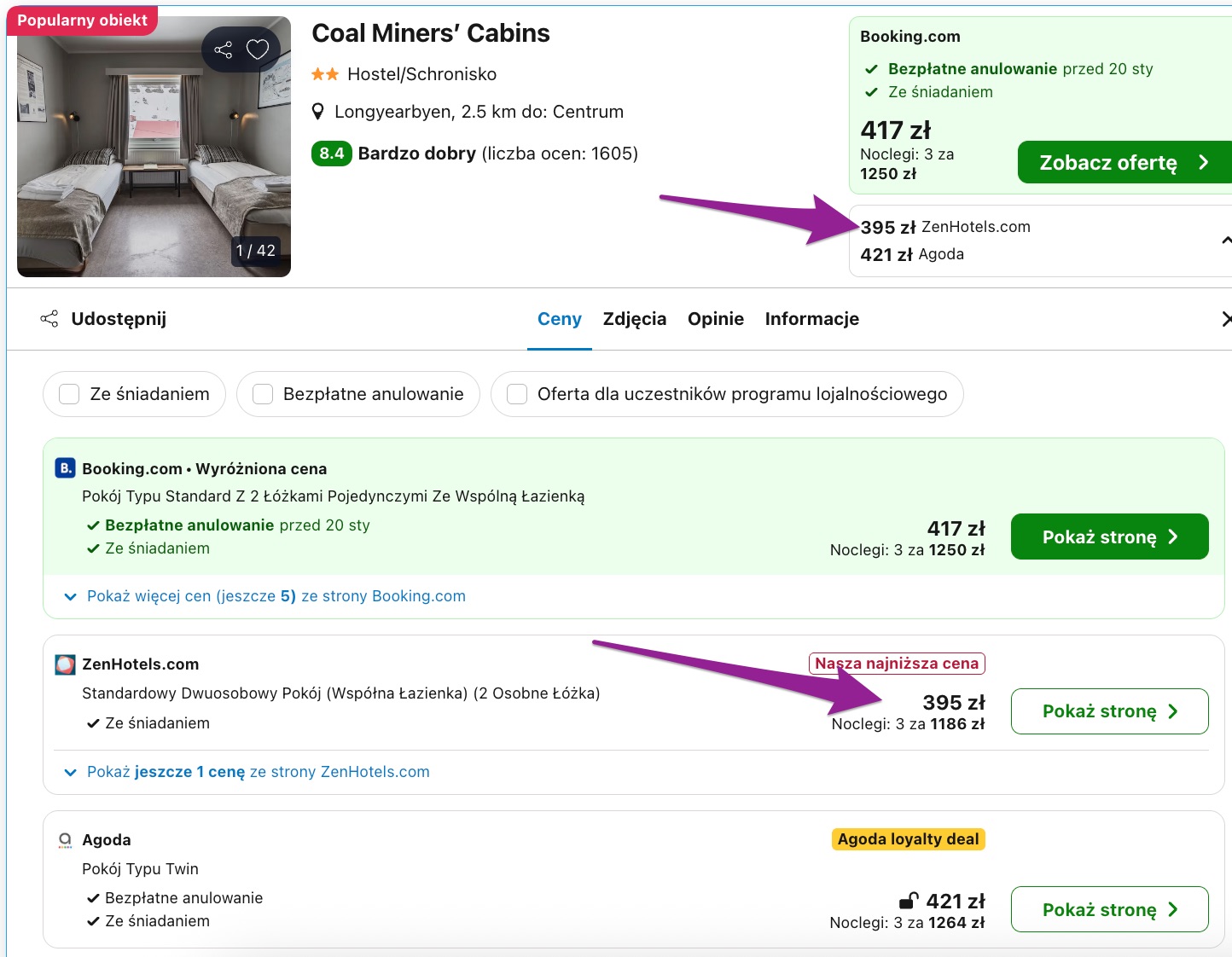
Task: Click Pokaż stronę for ZenHotels.com offer
Action: pos(1109,711)
